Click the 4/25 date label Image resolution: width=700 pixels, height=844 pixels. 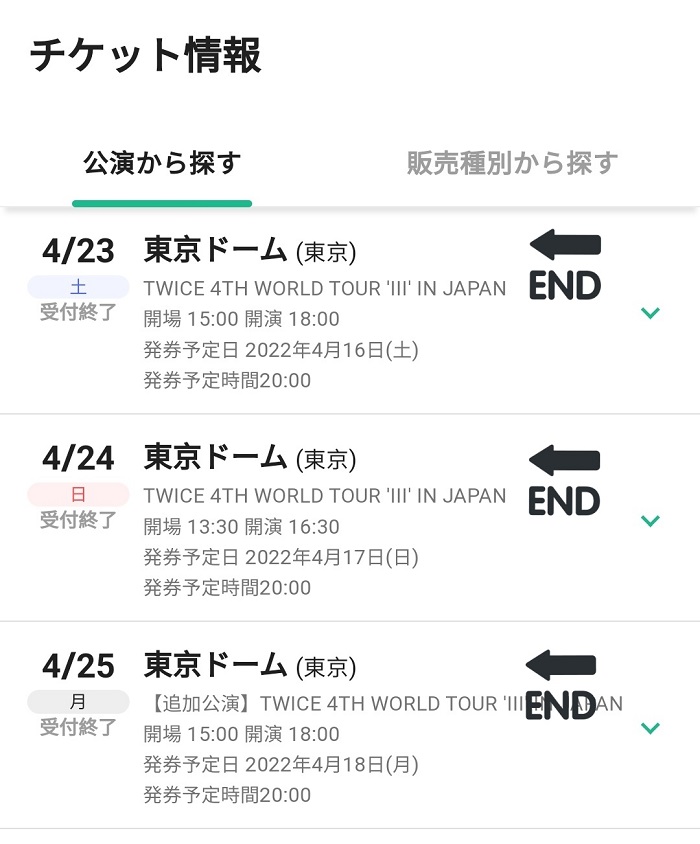pyautogui.click(x=79, y=666)
